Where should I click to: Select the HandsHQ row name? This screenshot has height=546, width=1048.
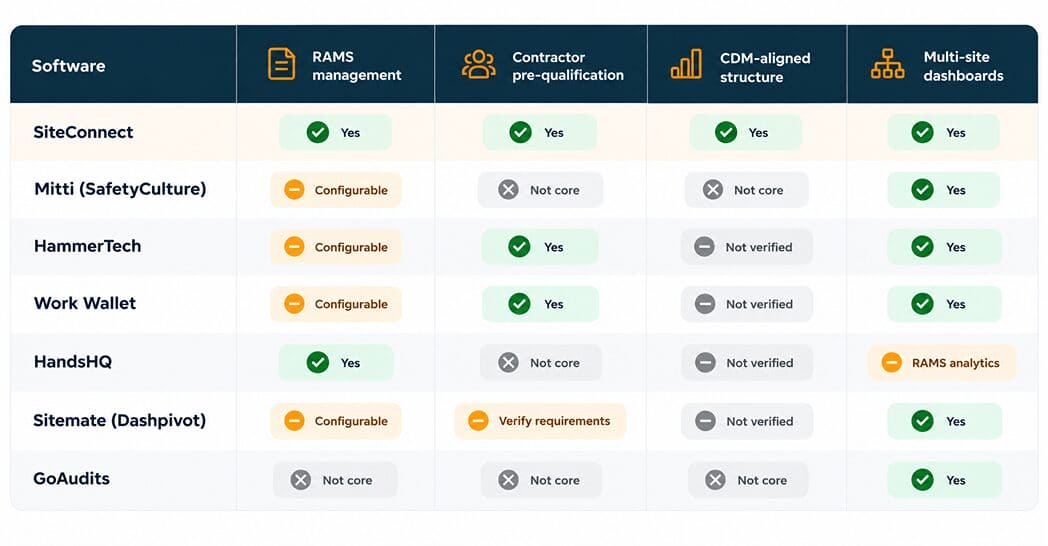point(72,362)
